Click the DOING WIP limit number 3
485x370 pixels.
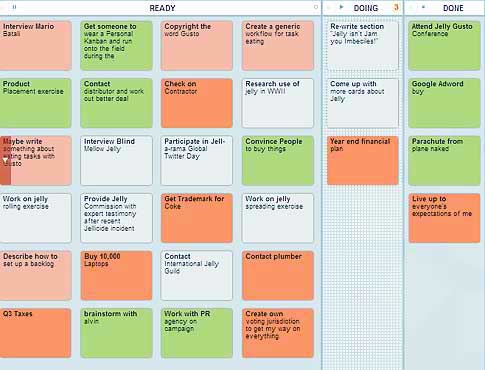(396, 7)
